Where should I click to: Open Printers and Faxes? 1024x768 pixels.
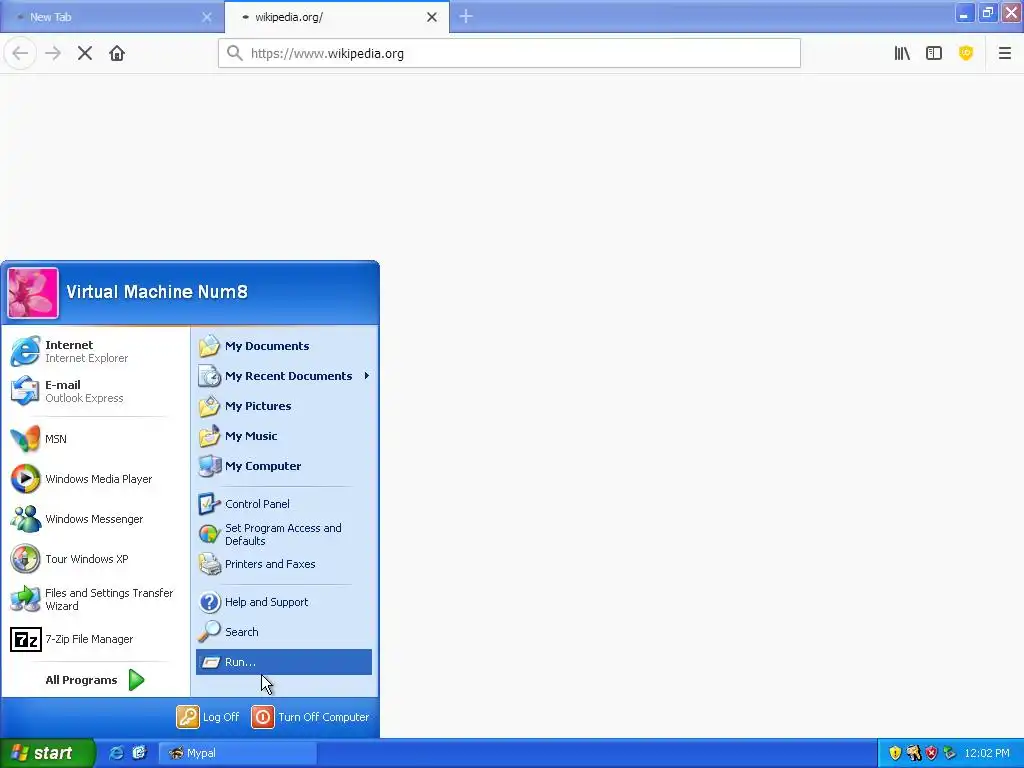(283, 564)
